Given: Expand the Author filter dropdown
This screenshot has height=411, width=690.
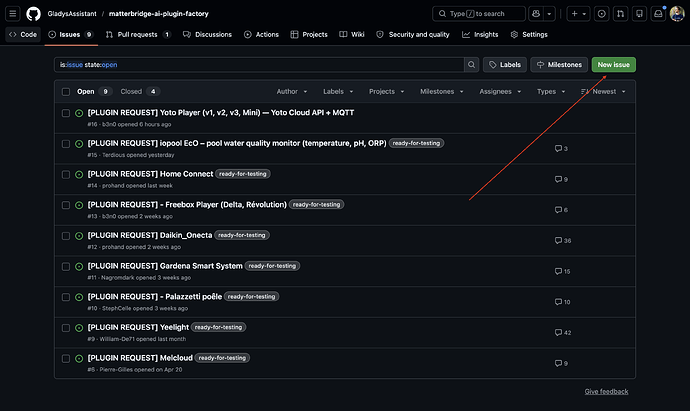Looking at the screenshot, I should tap(292, 92).
